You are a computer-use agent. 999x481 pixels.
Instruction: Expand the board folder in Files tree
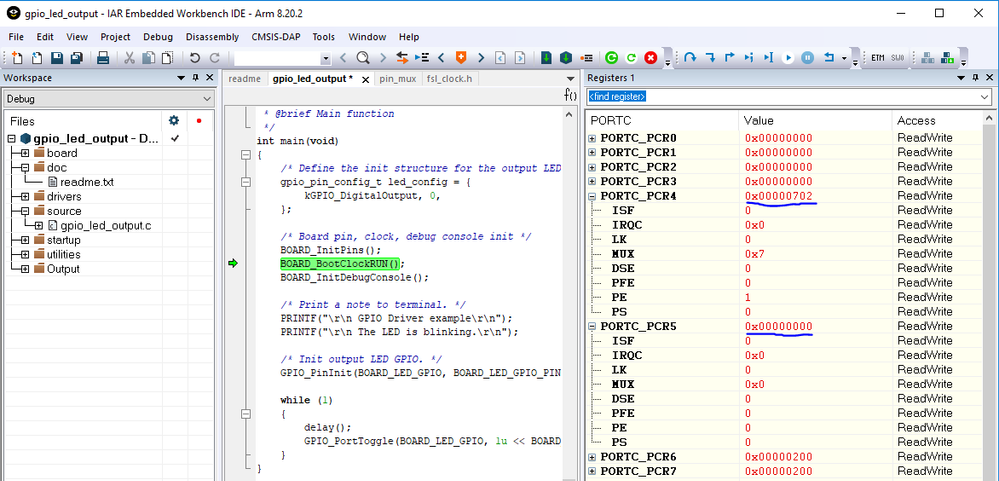coord(25,153)
